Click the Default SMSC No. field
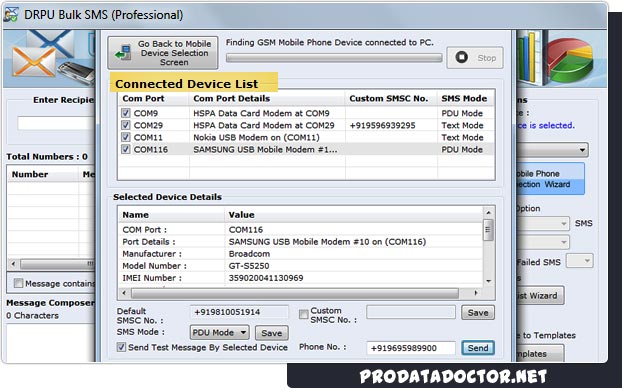This screenshot has width=622, height=388. (x=239, y=312)
